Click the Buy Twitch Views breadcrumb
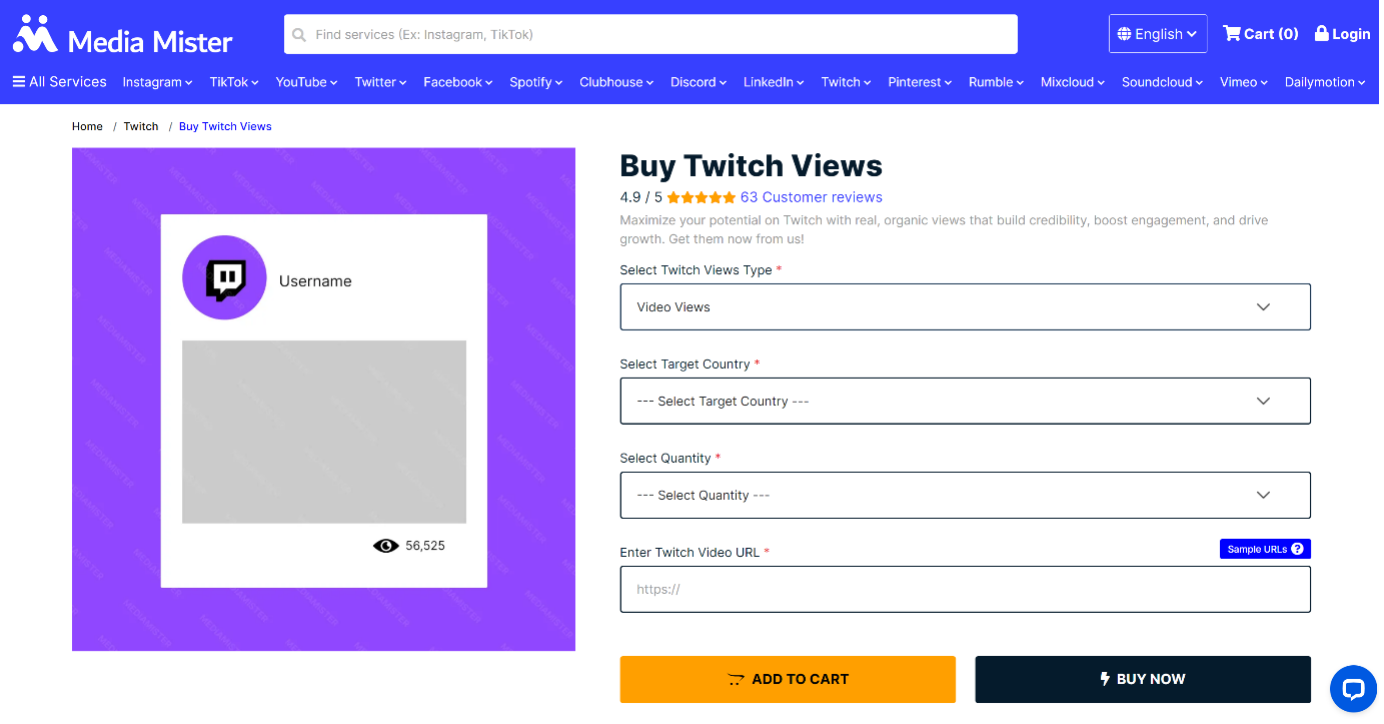Image resolution: width=1384 pixels, height=724 pixels. pos(225,126)
